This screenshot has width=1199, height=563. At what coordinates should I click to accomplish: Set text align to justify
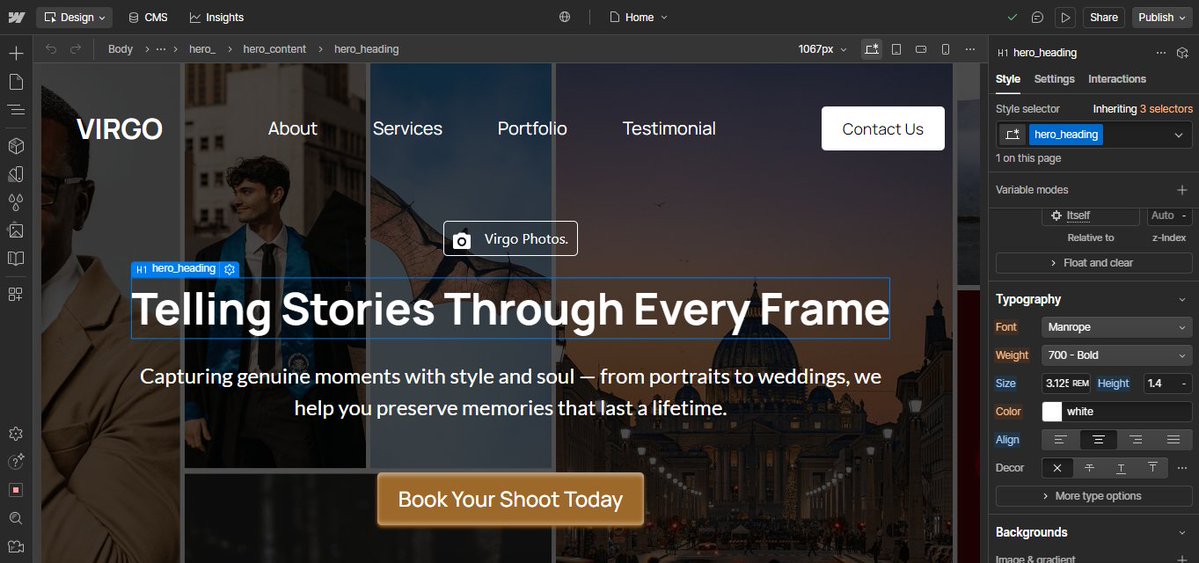tap(1173, 440)
